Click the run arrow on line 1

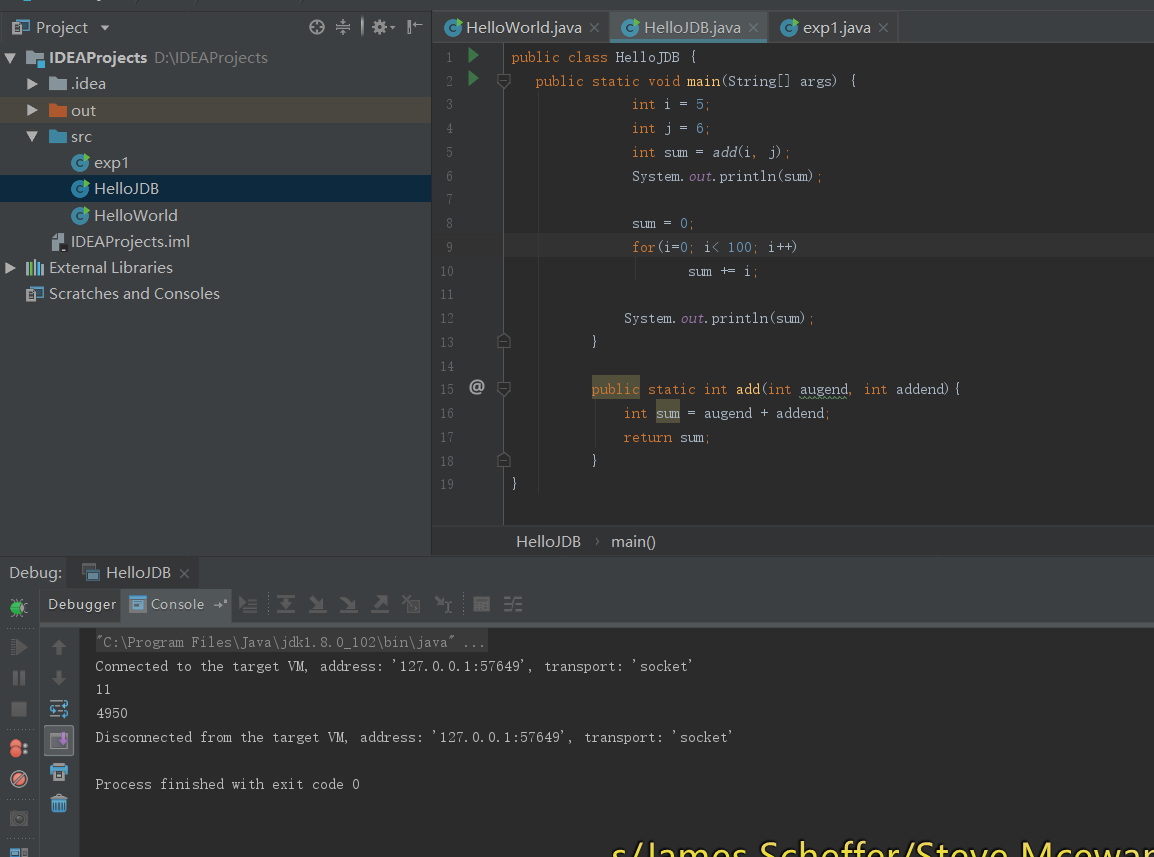coord(473,56)
